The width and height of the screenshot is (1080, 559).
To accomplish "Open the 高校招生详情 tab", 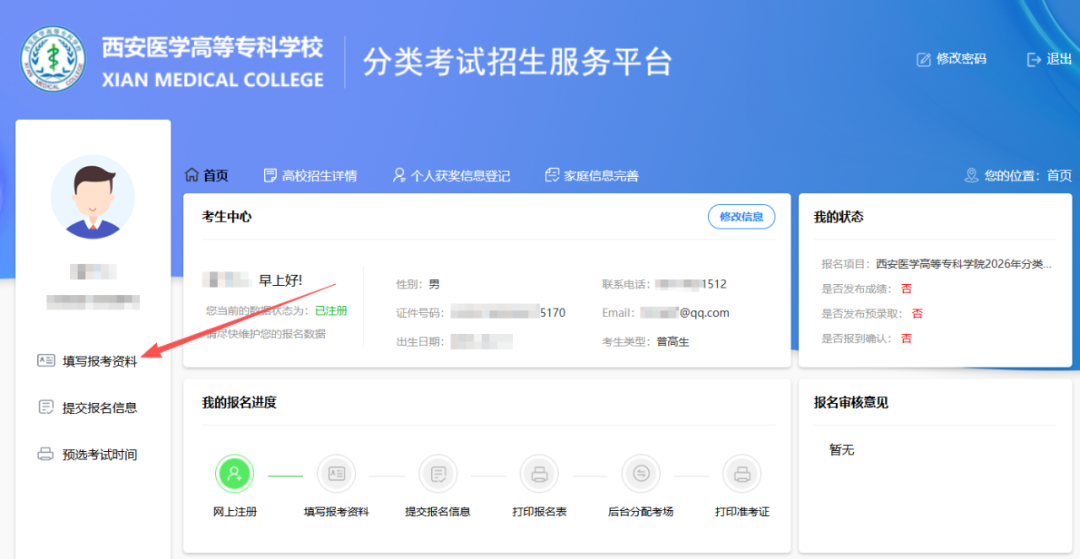I will coord(310,176).
